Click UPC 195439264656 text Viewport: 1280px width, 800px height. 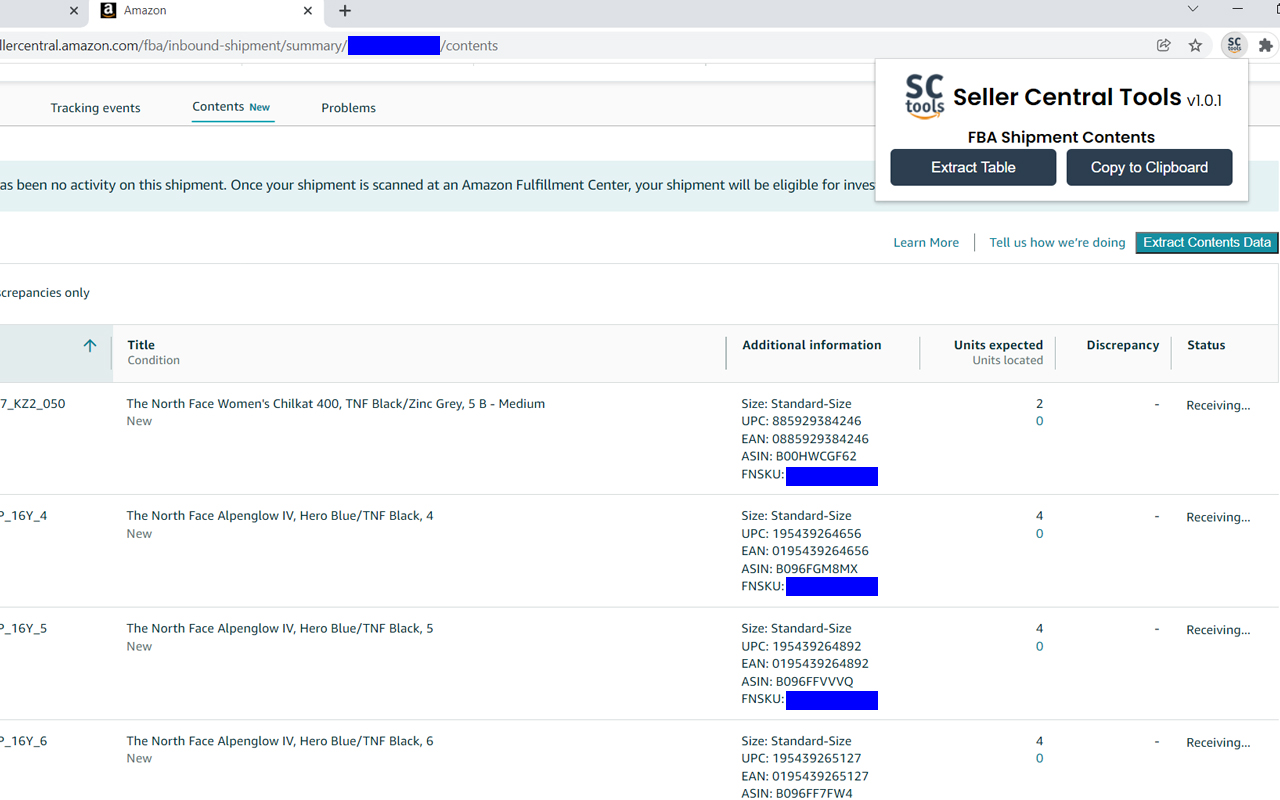pyautogui.click(x=801, y=534)
